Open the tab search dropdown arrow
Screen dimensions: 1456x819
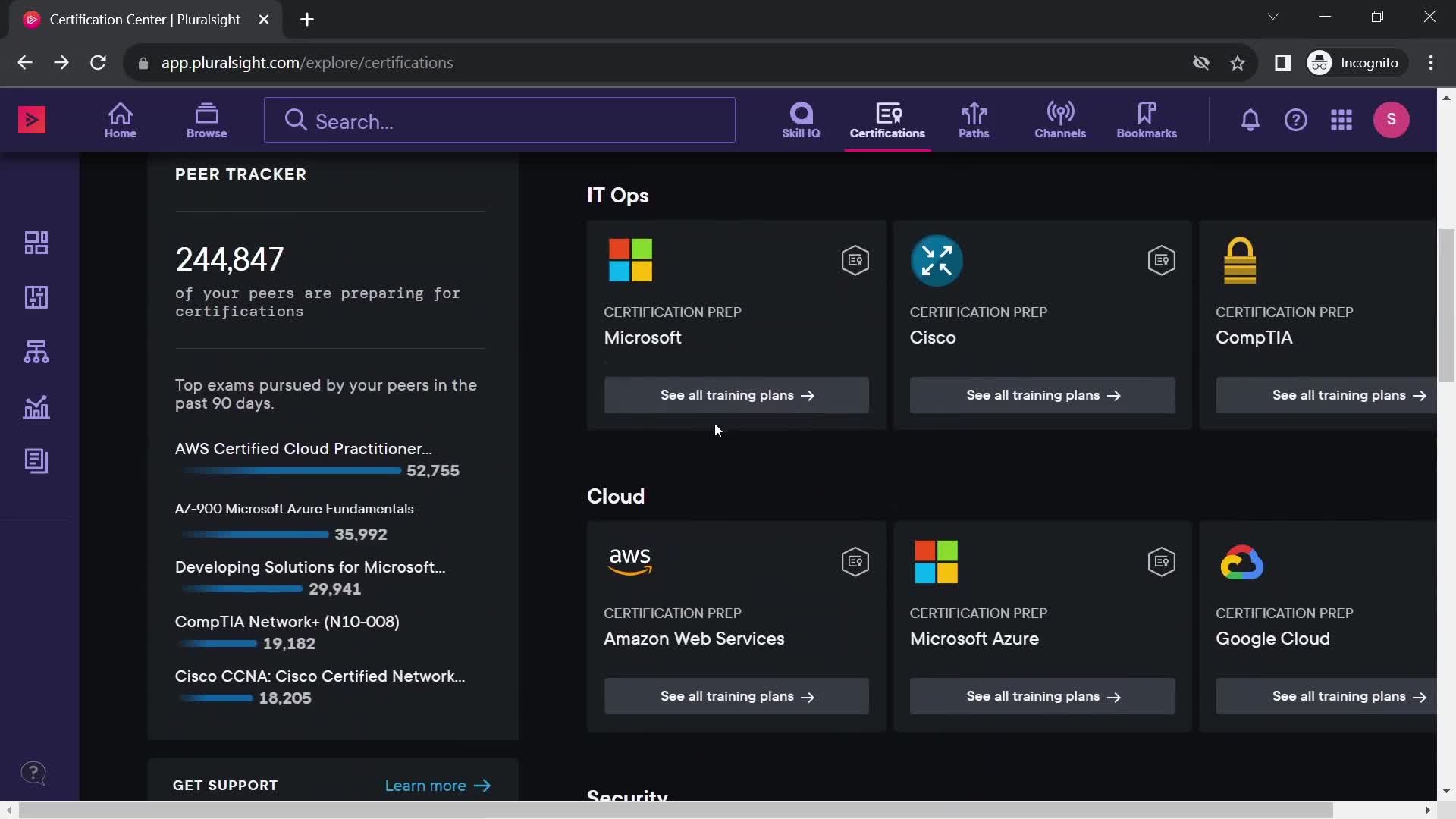pyautogui.click(x=1273, y=17)
